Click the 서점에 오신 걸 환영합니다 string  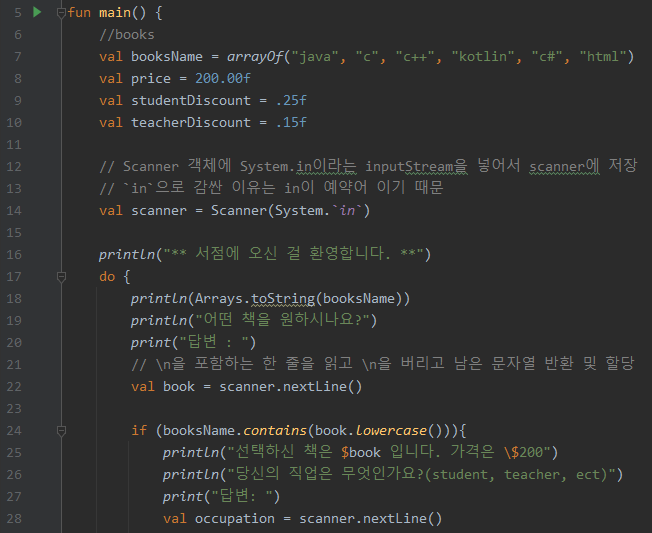pos(294,254)
